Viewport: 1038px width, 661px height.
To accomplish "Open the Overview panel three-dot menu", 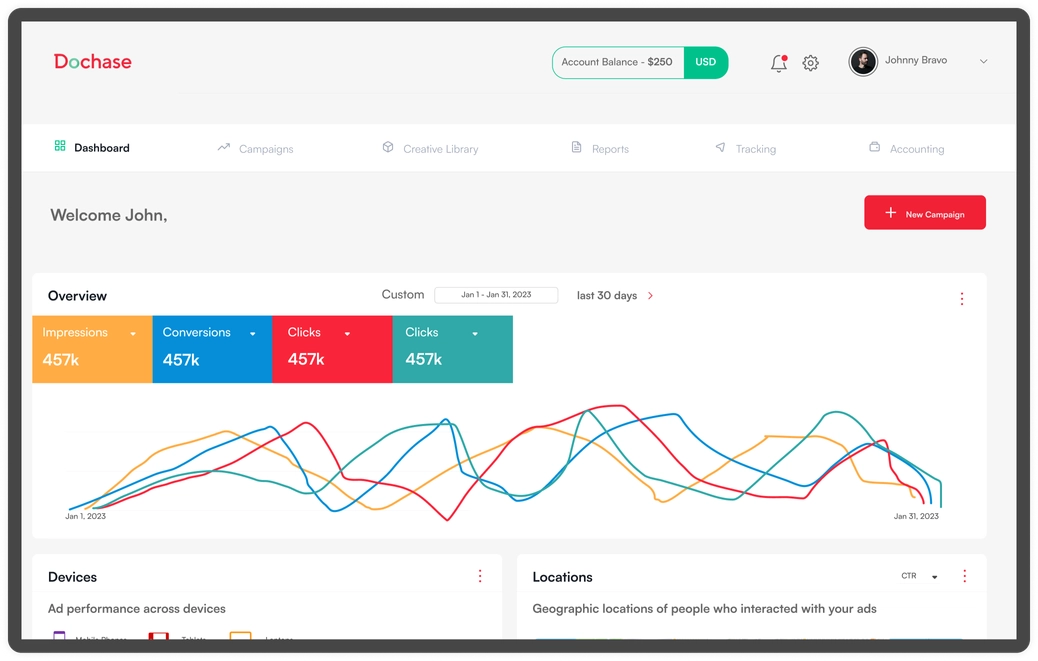I will [x=962, y=299].
